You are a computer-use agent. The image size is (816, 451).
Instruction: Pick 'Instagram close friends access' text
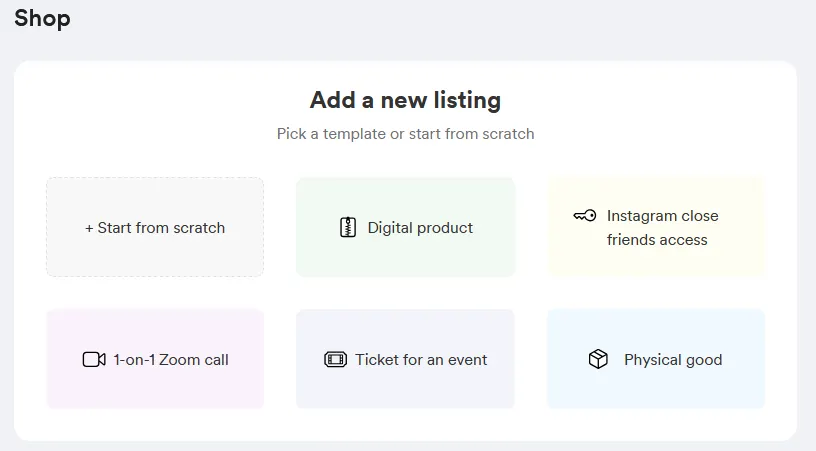pyautogui.click(x=662, y=228)
